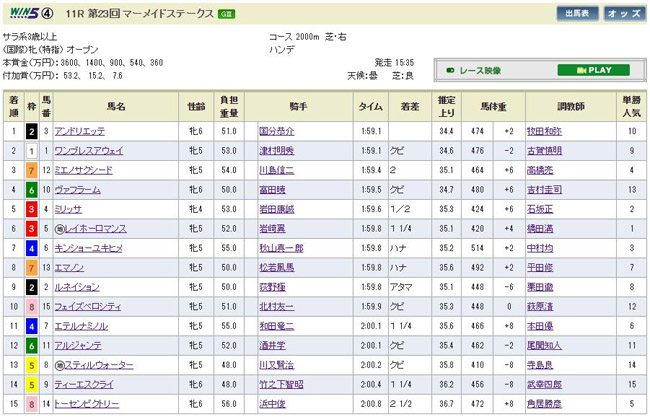Click the green frame 6 badge for ヴァフラーム
The image size is (650, 417).
(31, 189)
